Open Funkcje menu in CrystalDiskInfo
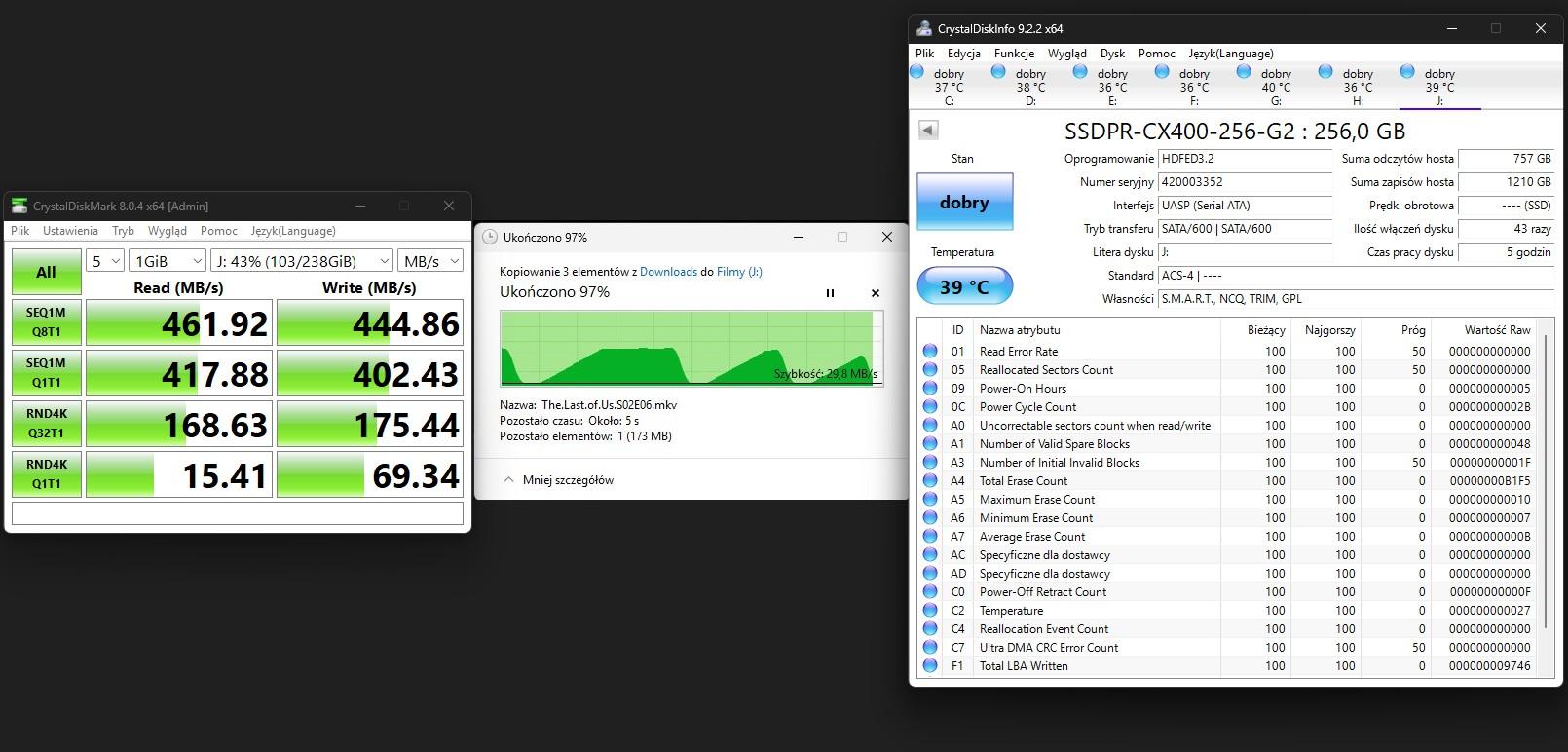 point(1014,54)
